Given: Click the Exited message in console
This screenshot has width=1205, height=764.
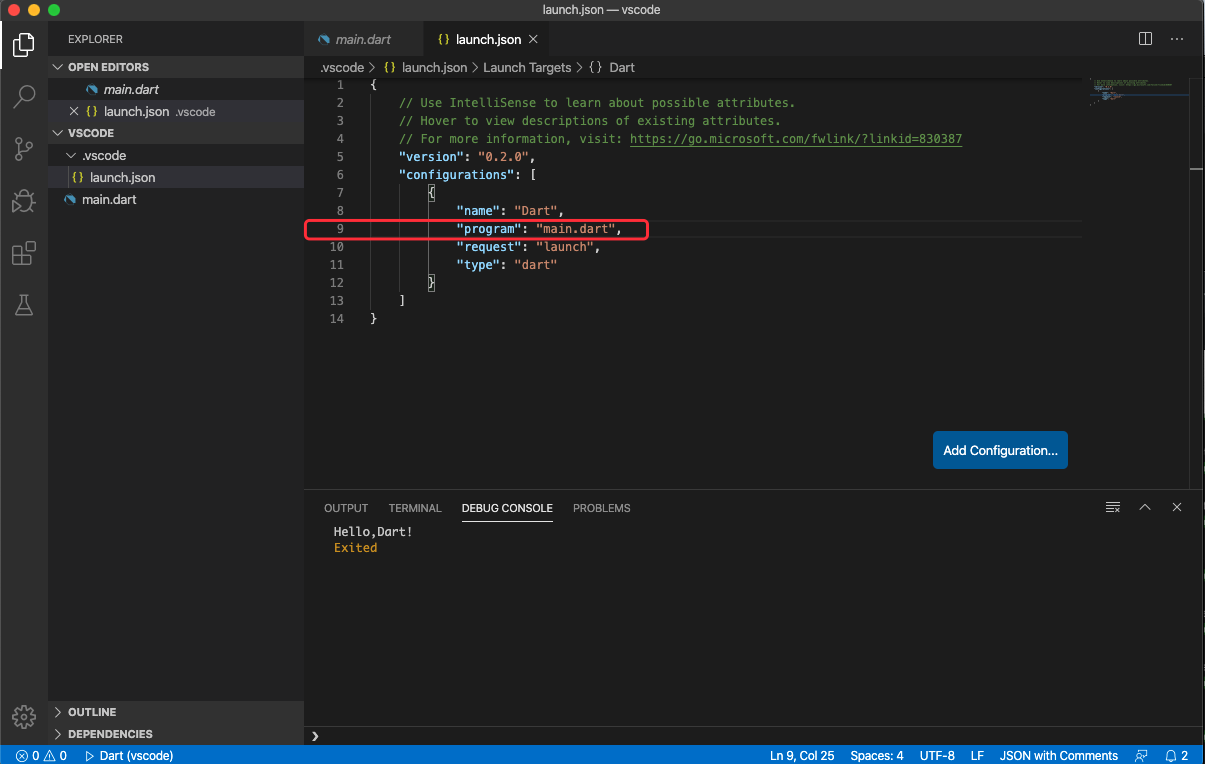Looking at the screenshot, I should [355, 548].
